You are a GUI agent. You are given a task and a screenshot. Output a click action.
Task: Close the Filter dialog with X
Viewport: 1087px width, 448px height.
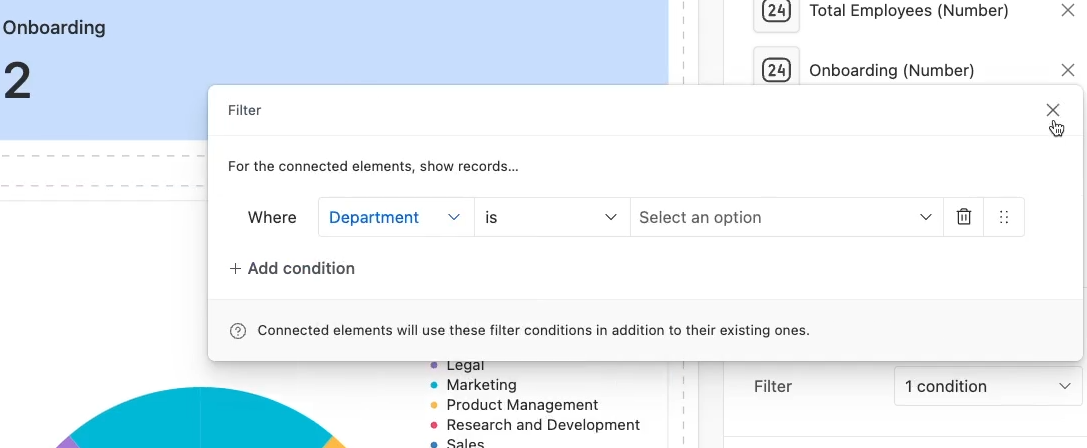pyautogui.click(x=1052, y=110)
